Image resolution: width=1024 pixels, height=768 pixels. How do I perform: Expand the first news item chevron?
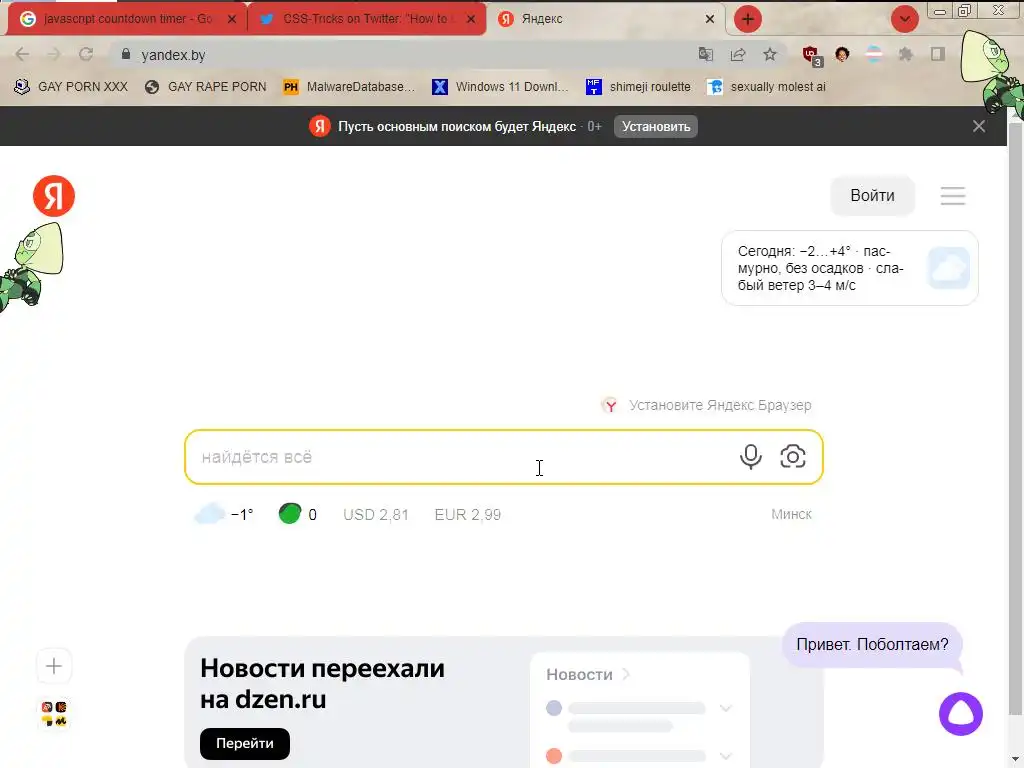click(725, 708)
